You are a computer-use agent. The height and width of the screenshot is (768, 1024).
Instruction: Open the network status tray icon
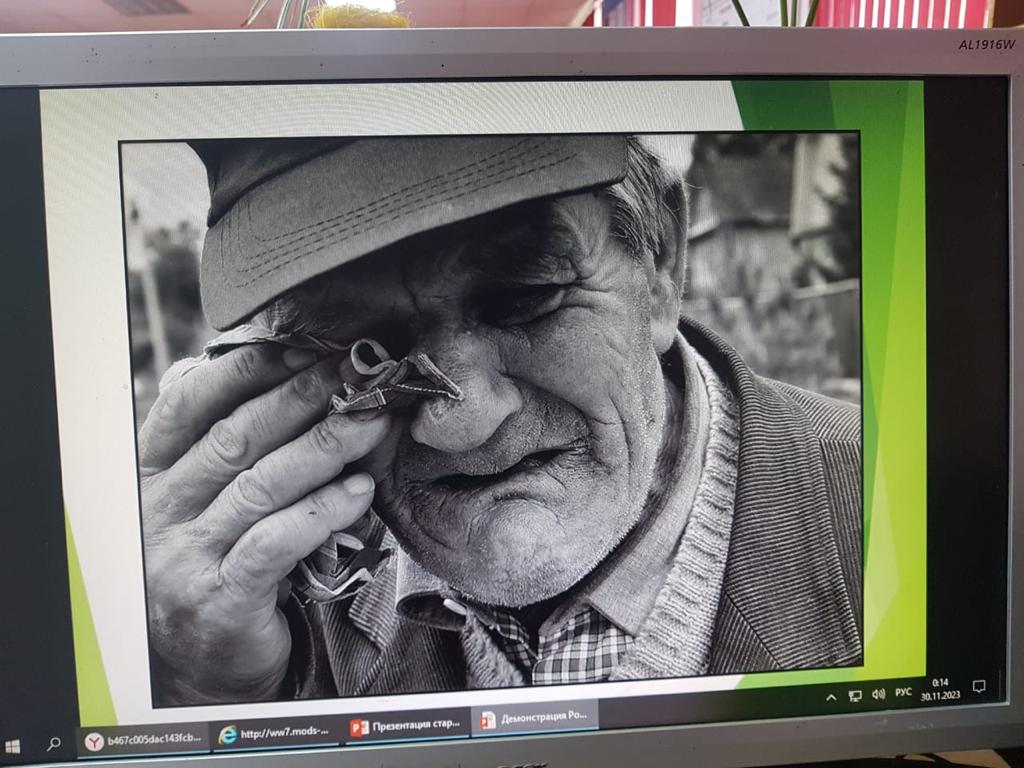click(855, 695)
